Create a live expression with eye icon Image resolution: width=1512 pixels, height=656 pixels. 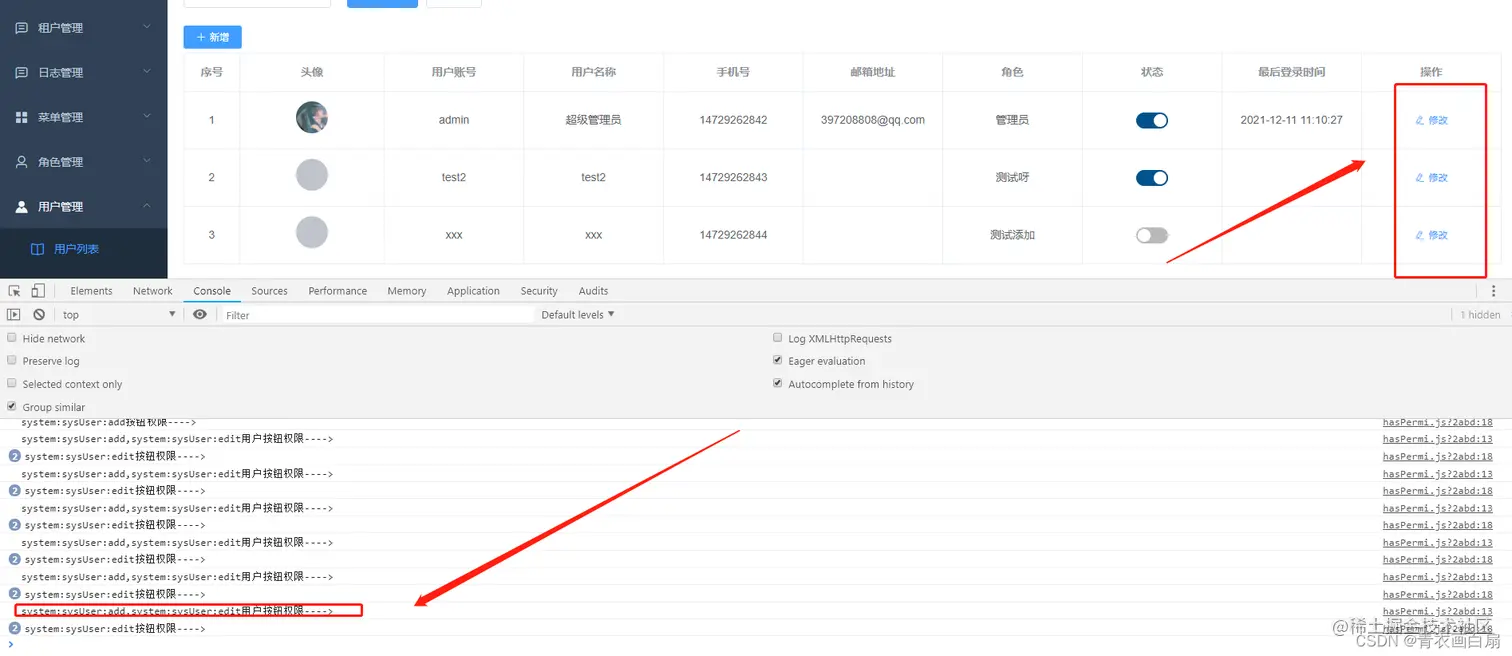coord(200,315)
